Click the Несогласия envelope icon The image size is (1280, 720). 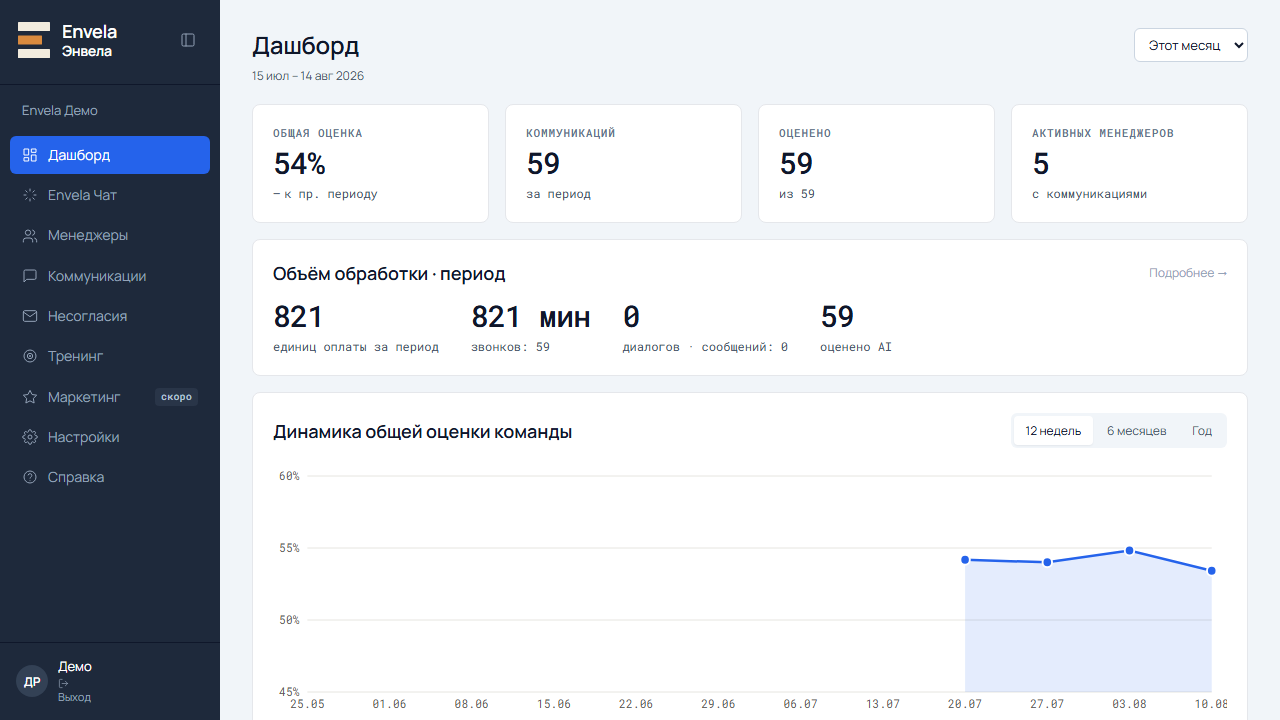point(30,316)
